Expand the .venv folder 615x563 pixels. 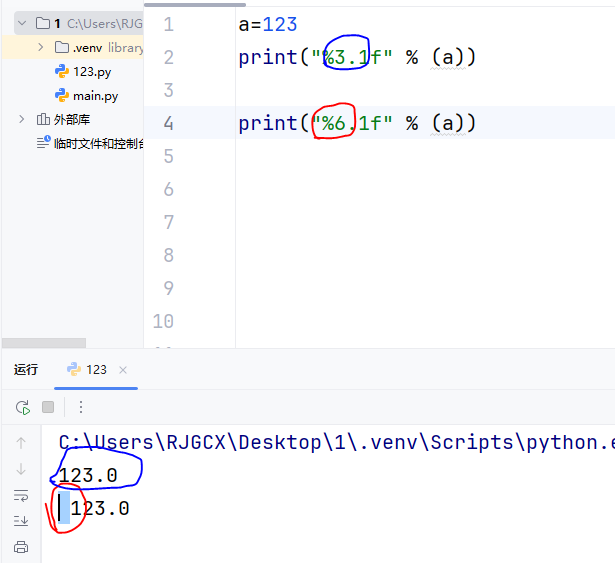tap(40, 47)
